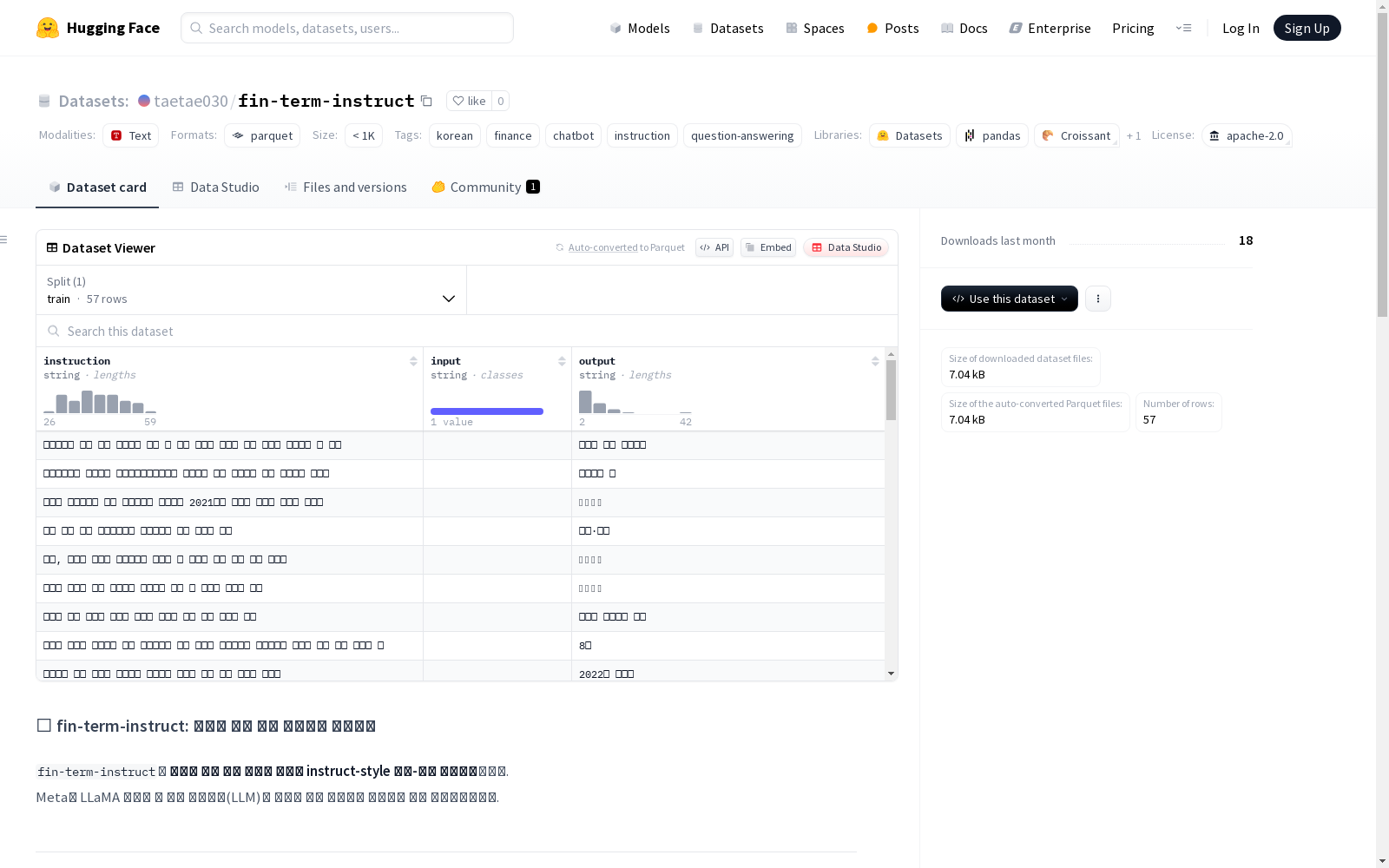Click the Downloads last month count 18
This screenshot has height=868, width=1389.
point(1246,240)
